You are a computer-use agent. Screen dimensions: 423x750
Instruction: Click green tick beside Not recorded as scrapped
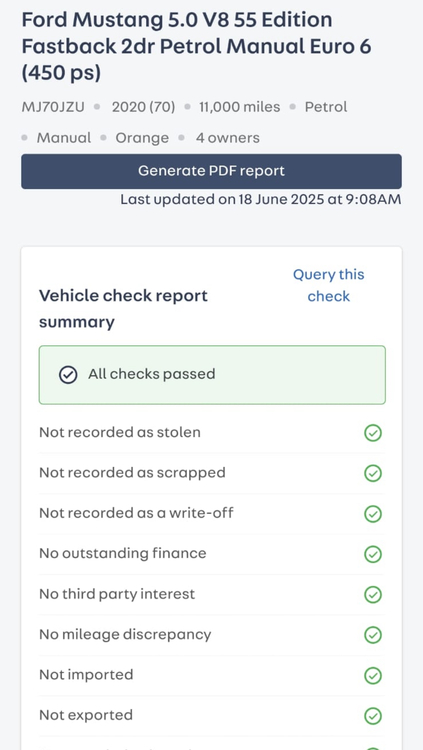[373, 474]
